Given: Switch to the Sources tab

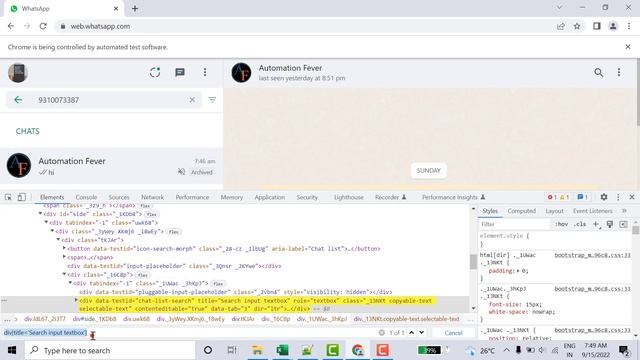Looking at the screenshot, I should coord(119,197).
